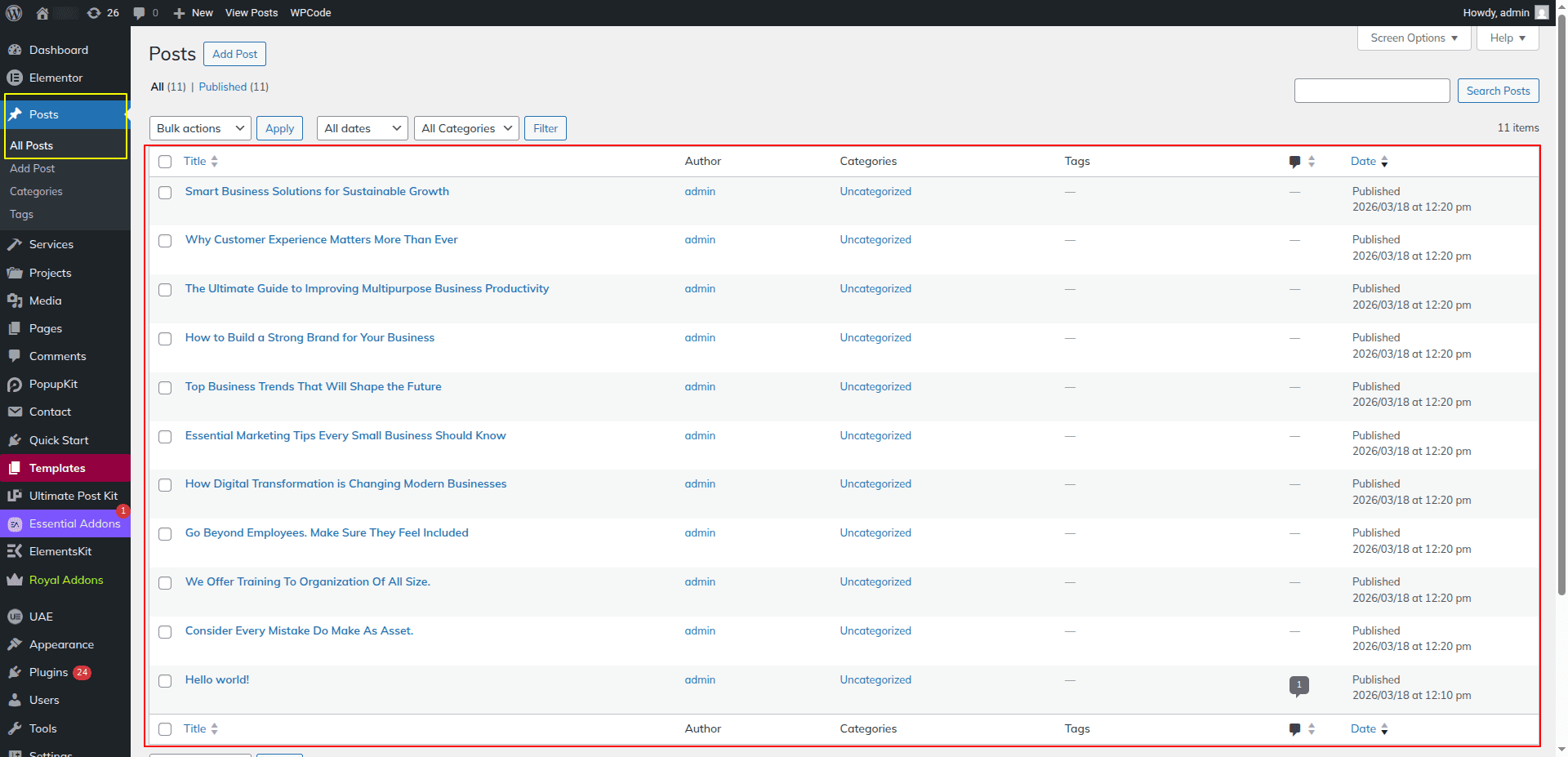Open the Plugins plug icon
The height and width of the screenshot is (757, 1568).
pos(15,672)
